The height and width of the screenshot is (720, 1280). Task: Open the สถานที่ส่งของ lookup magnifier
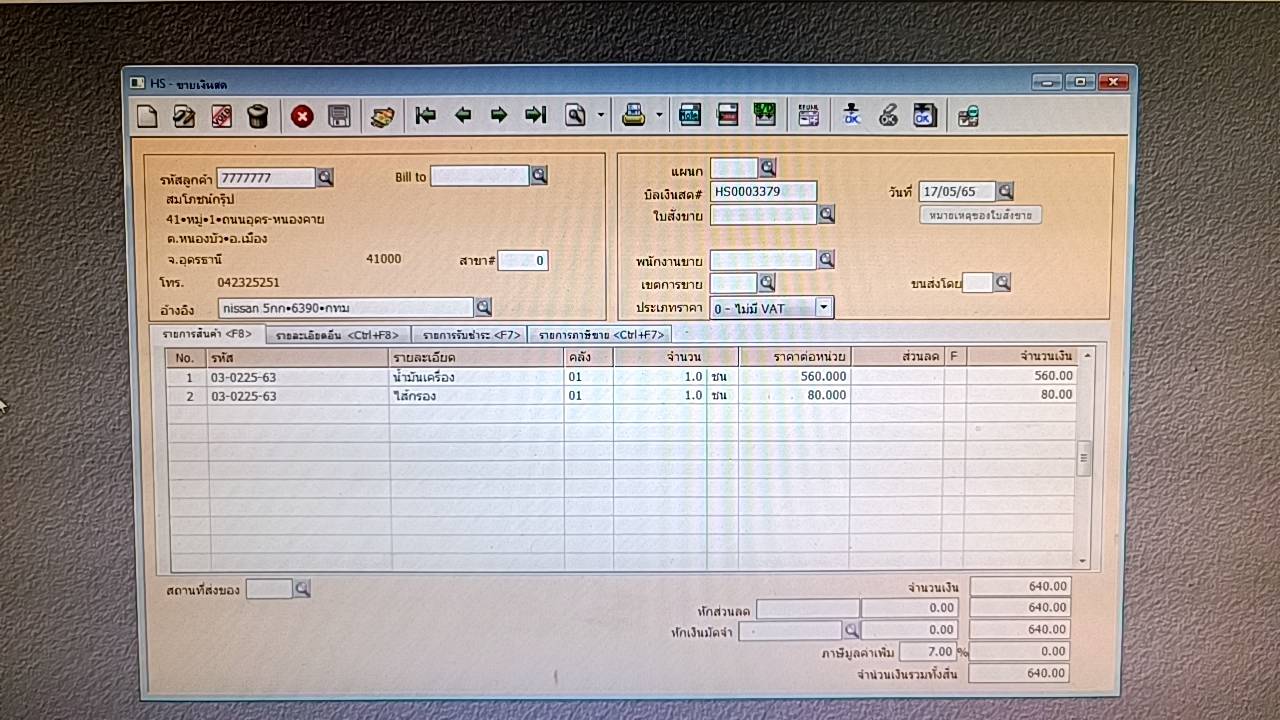point(302,590)
